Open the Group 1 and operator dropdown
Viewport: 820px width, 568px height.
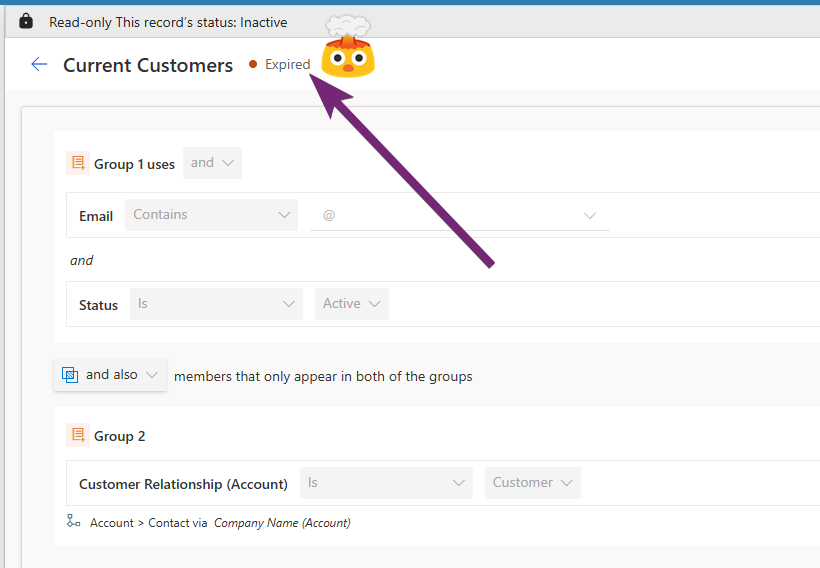pos(212,163)
